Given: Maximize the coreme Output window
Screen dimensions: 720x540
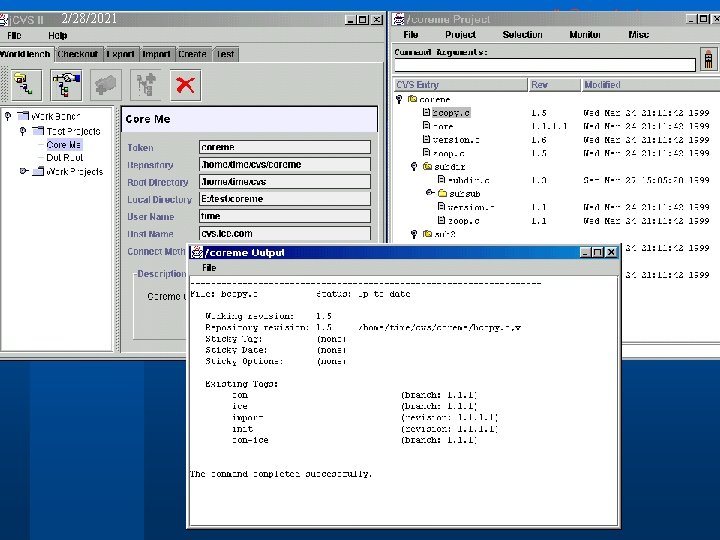Looking at the screenshot, I should 597,252.
